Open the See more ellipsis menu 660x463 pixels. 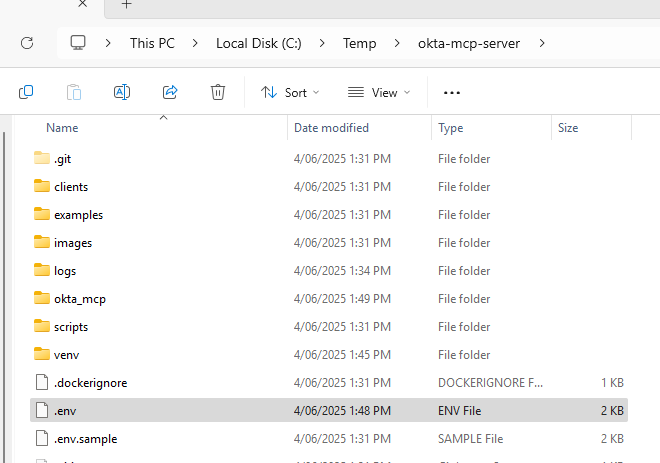pos(451,92)
